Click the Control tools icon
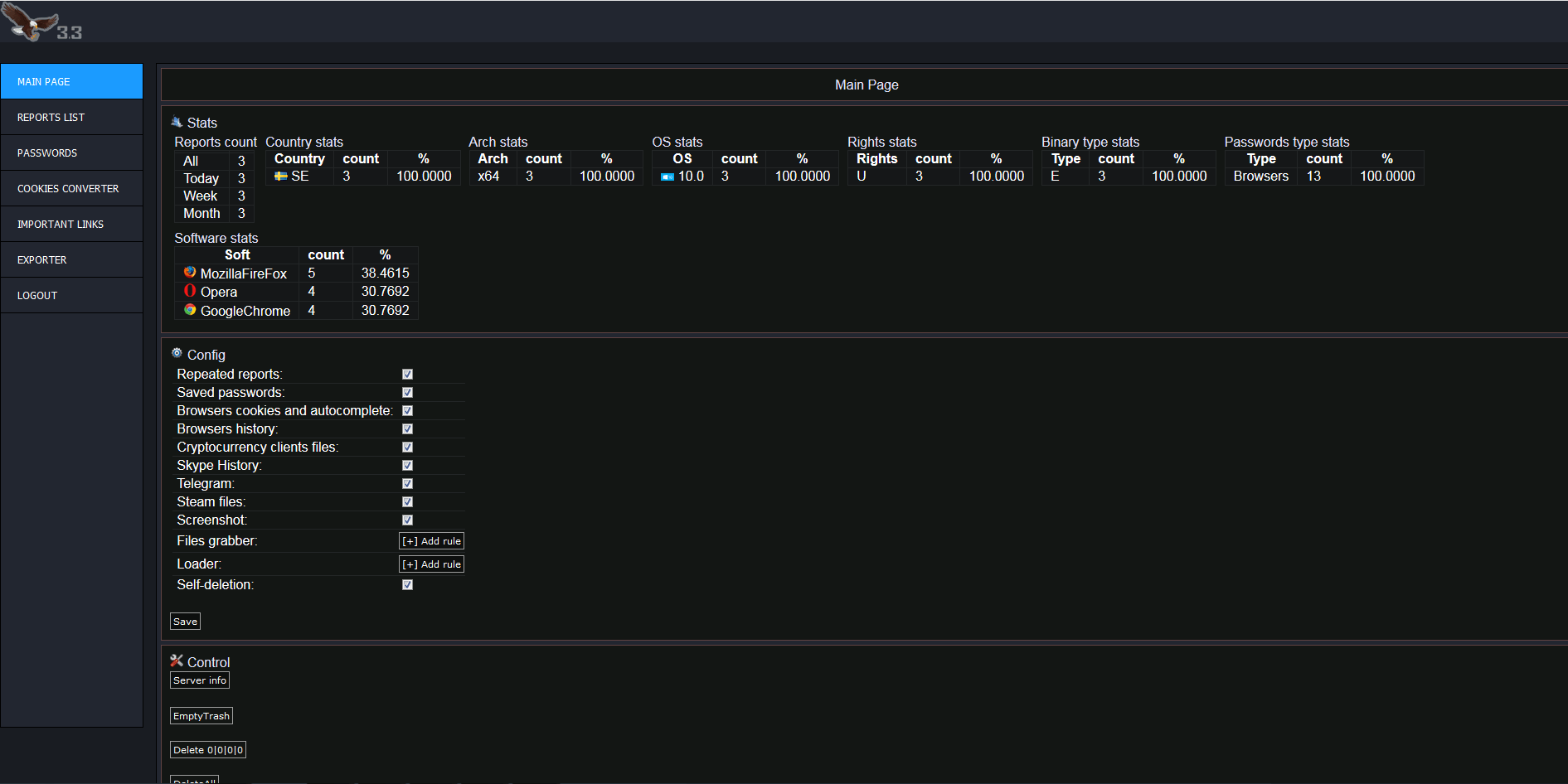This screenshot has width=1568, height=784. (x=177, y=661)
